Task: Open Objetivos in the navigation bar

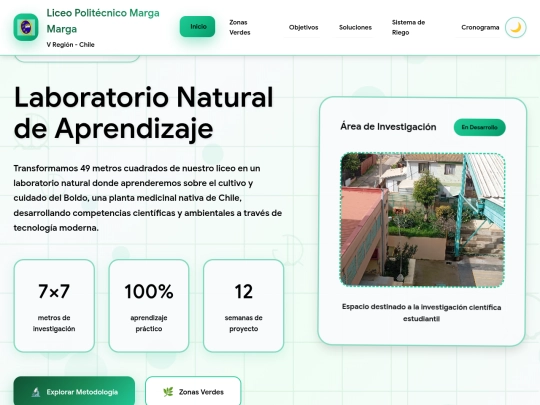Action: 303,27
